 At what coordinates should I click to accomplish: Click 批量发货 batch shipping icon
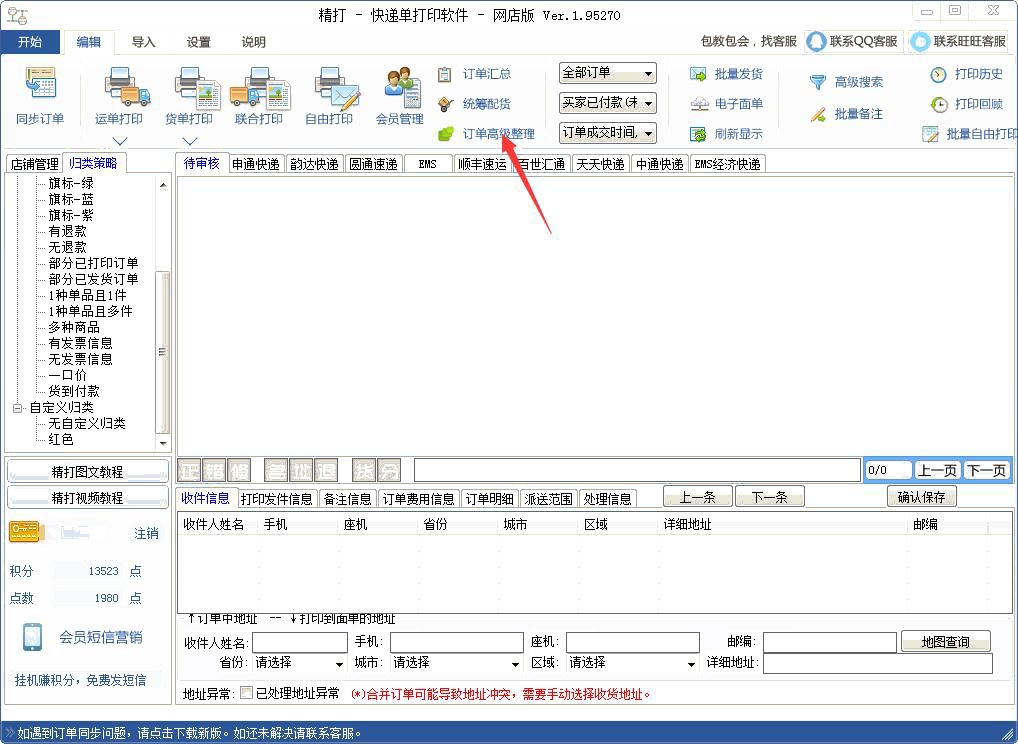(x=726, y=74)
